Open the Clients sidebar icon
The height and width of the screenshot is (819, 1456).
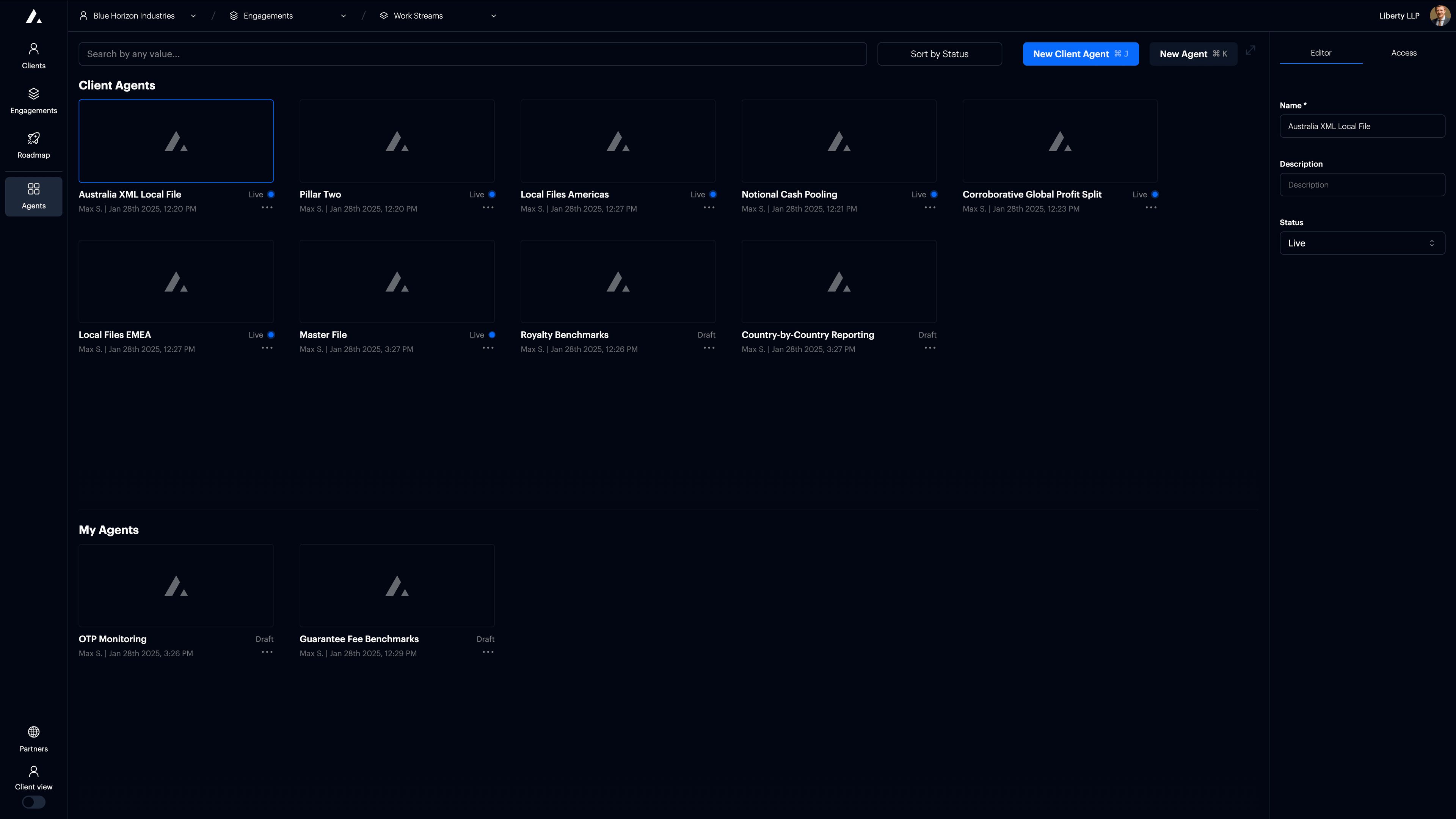tap(33, 49)
